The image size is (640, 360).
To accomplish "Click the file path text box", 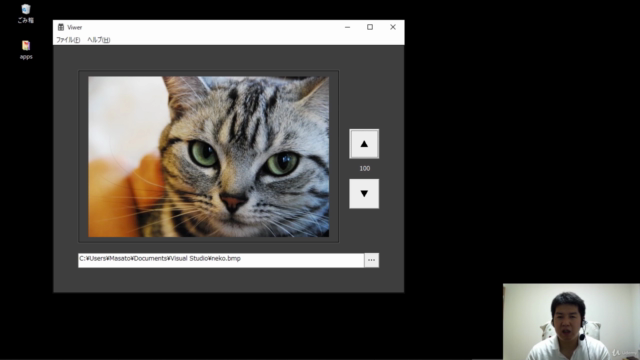I will [221, 260].
